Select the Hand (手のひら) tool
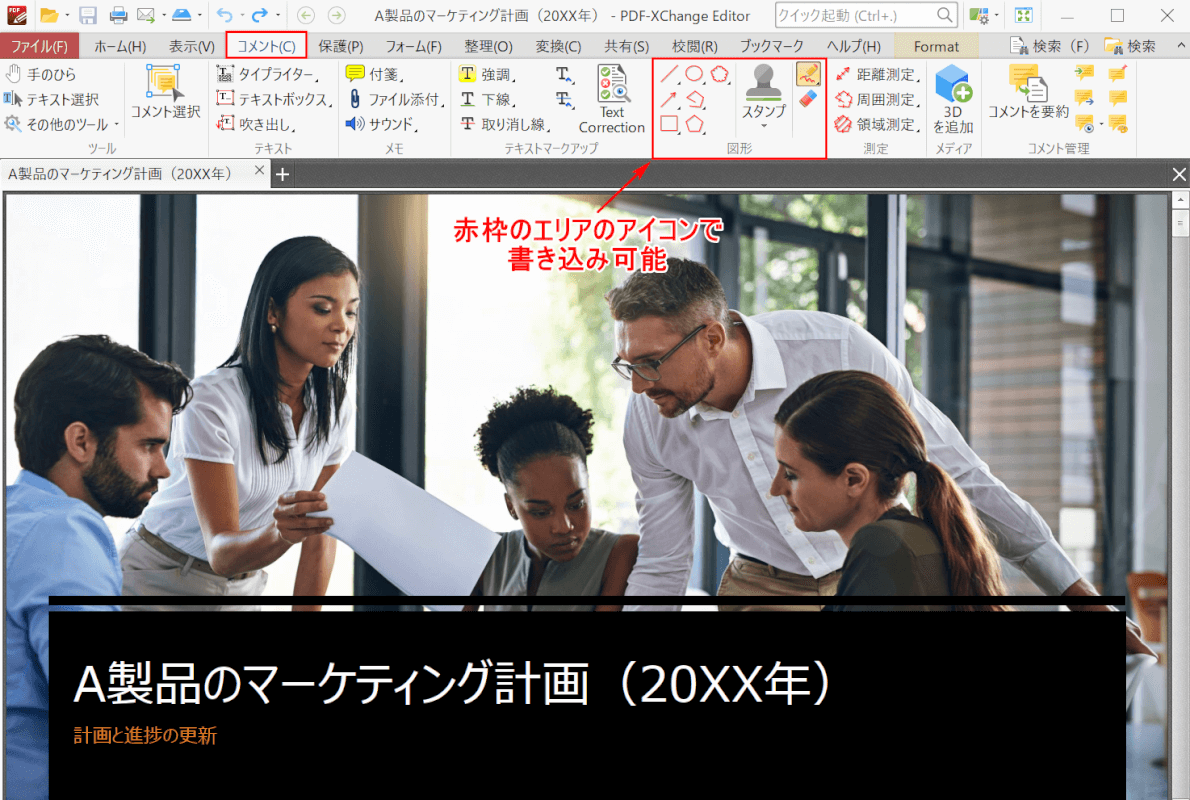This screenshot has width=1190, height=800. tap(41, 74)
